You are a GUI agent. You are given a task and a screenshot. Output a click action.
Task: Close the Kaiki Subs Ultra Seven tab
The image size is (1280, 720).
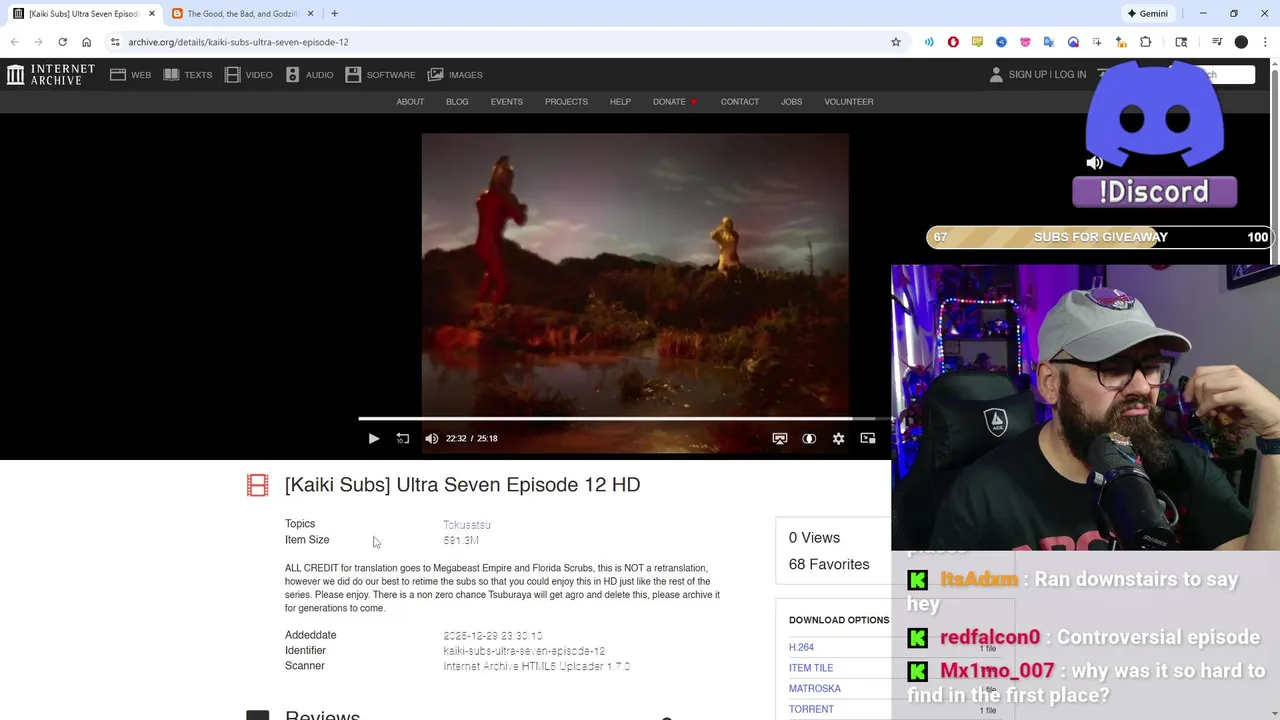click(152, 14)
